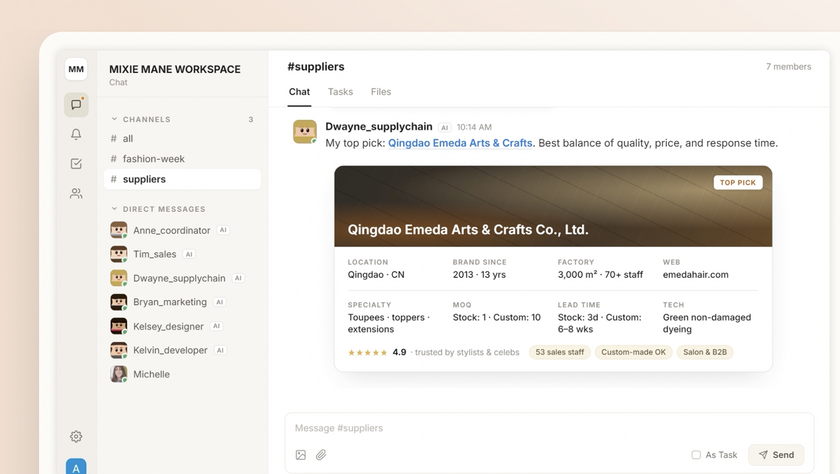Open the Qingdao Emeda Arts & Crafts link

pyautogui.click(x=460, y=143)
